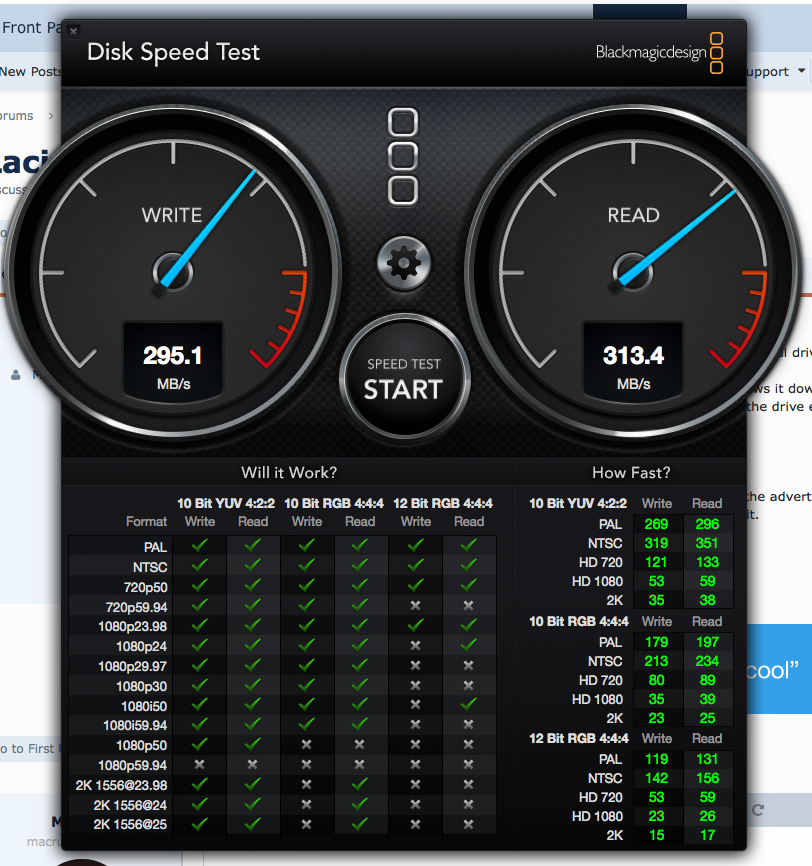This screenshot has height=866, width=812.
Task: Click the WRITE gauge label
Action: [x=172, y=215]
